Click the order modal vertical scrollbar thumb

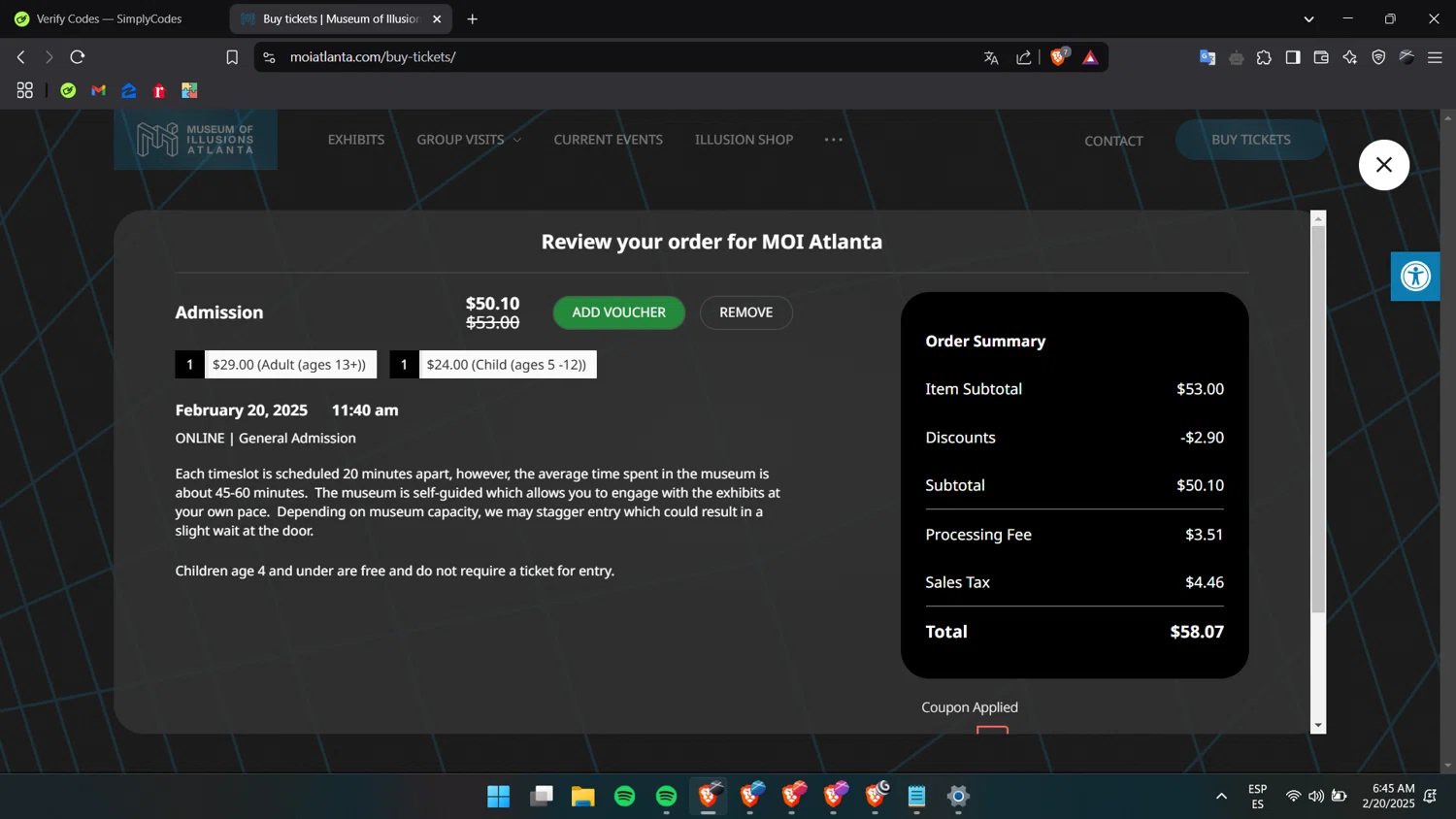point(1318,419)
